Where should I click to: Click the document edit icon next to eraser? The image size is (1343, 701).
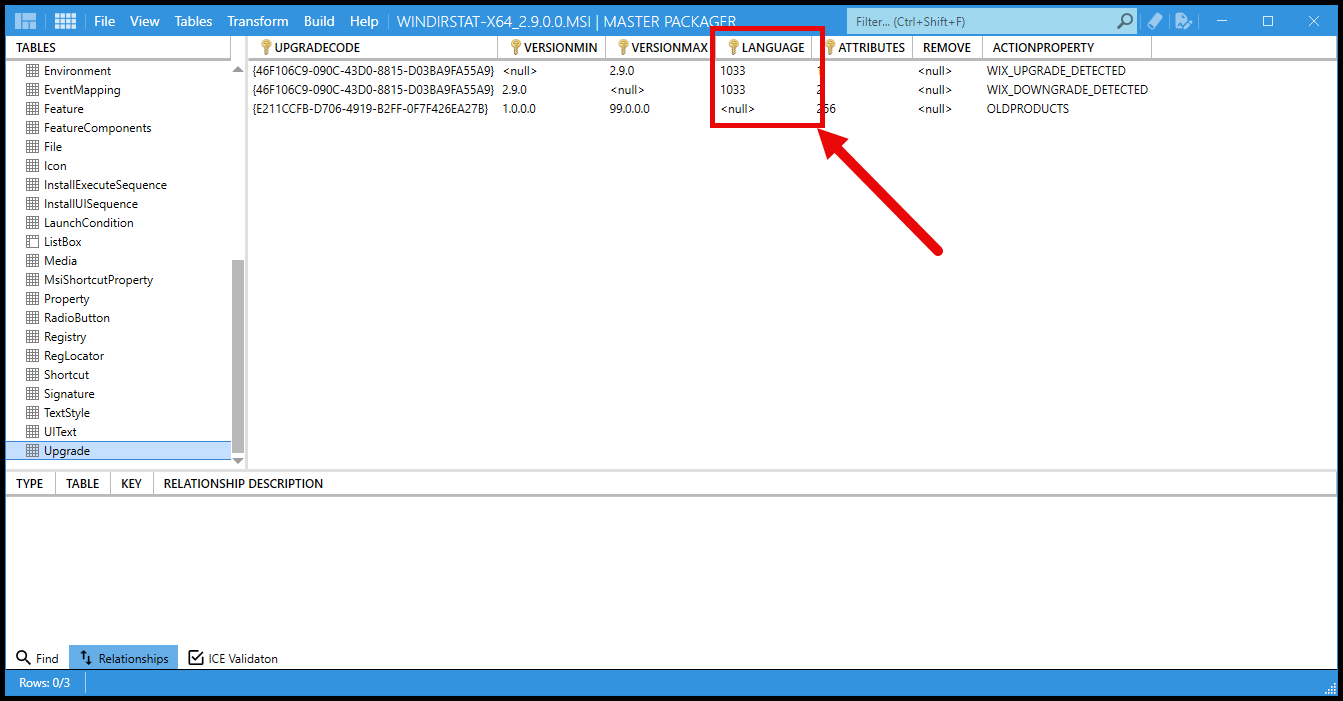[x=1184, y=20]
